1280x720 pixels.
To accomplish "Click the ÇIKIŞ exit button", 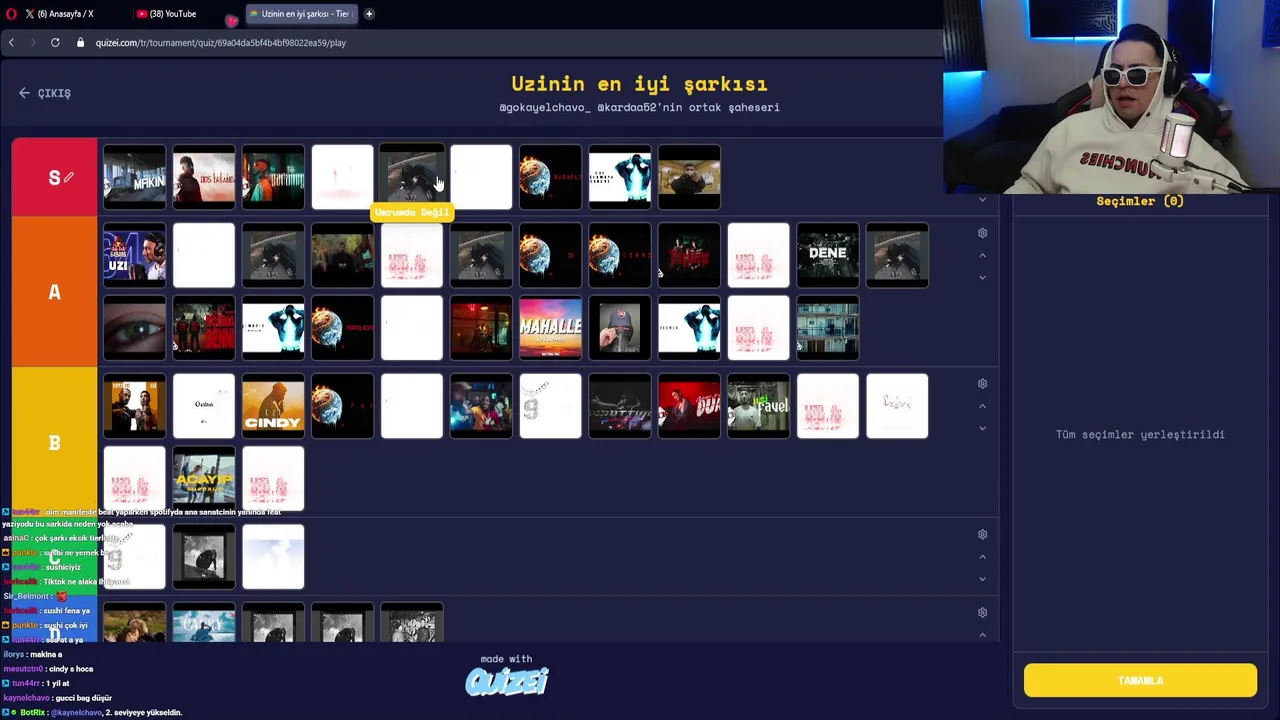I will point(45,93).
